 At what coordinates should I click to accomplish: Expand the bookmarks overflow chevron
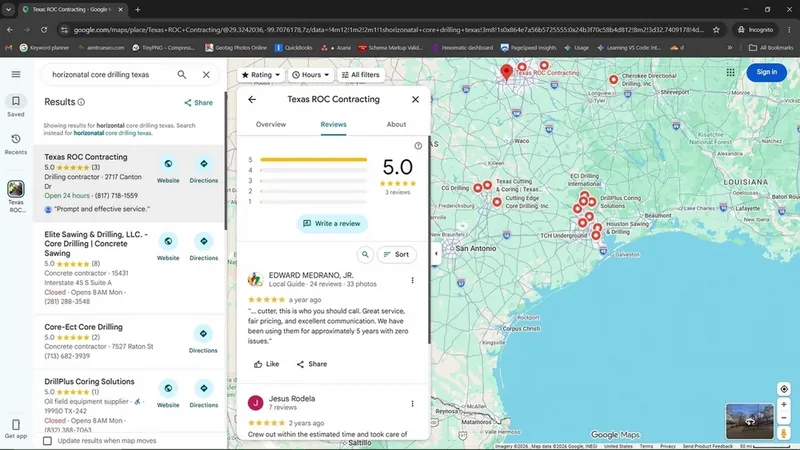(x=730, y=47)
